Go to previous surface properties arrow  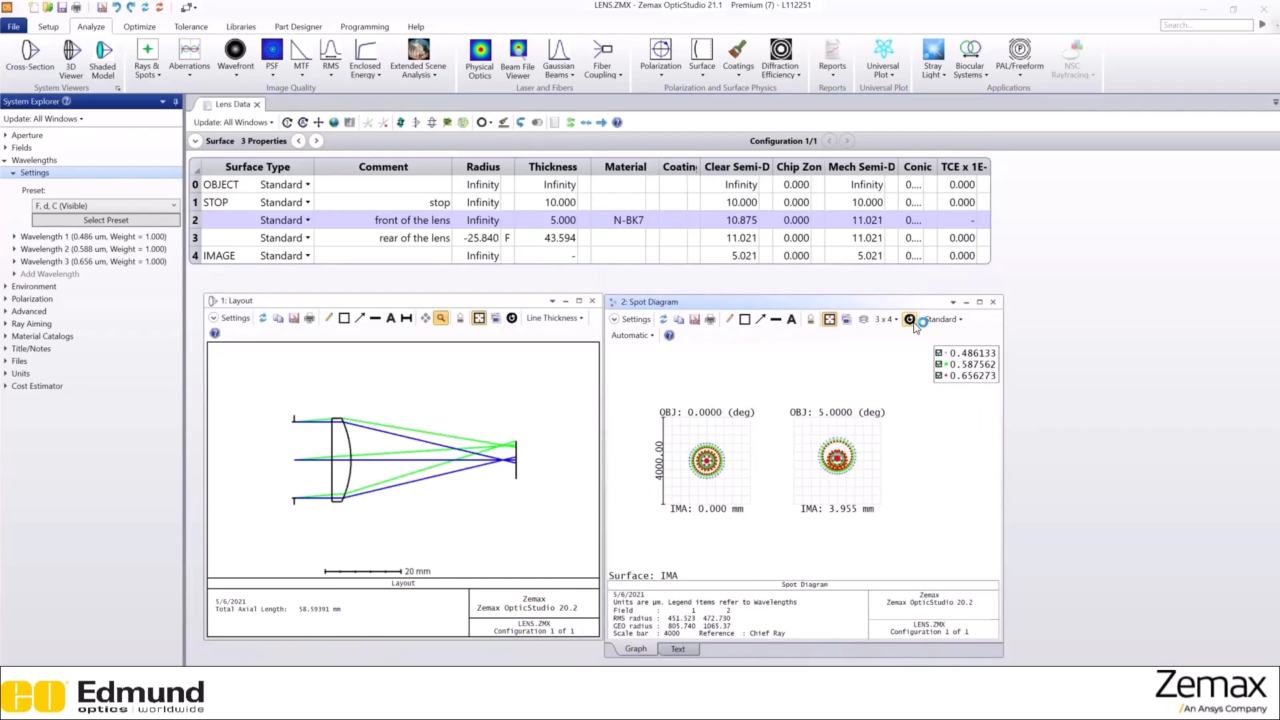[298, 141]
